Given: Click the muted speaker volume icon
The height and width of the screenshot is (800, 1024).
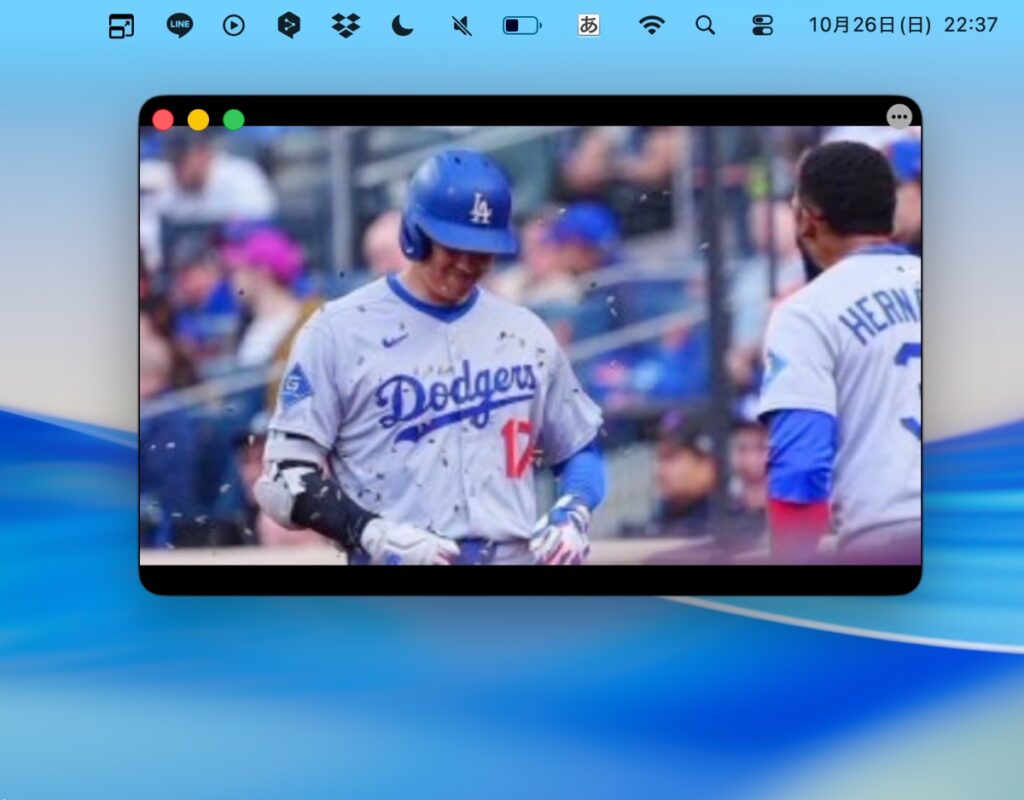Looking at the screenshot, I should tap(461, 26).
